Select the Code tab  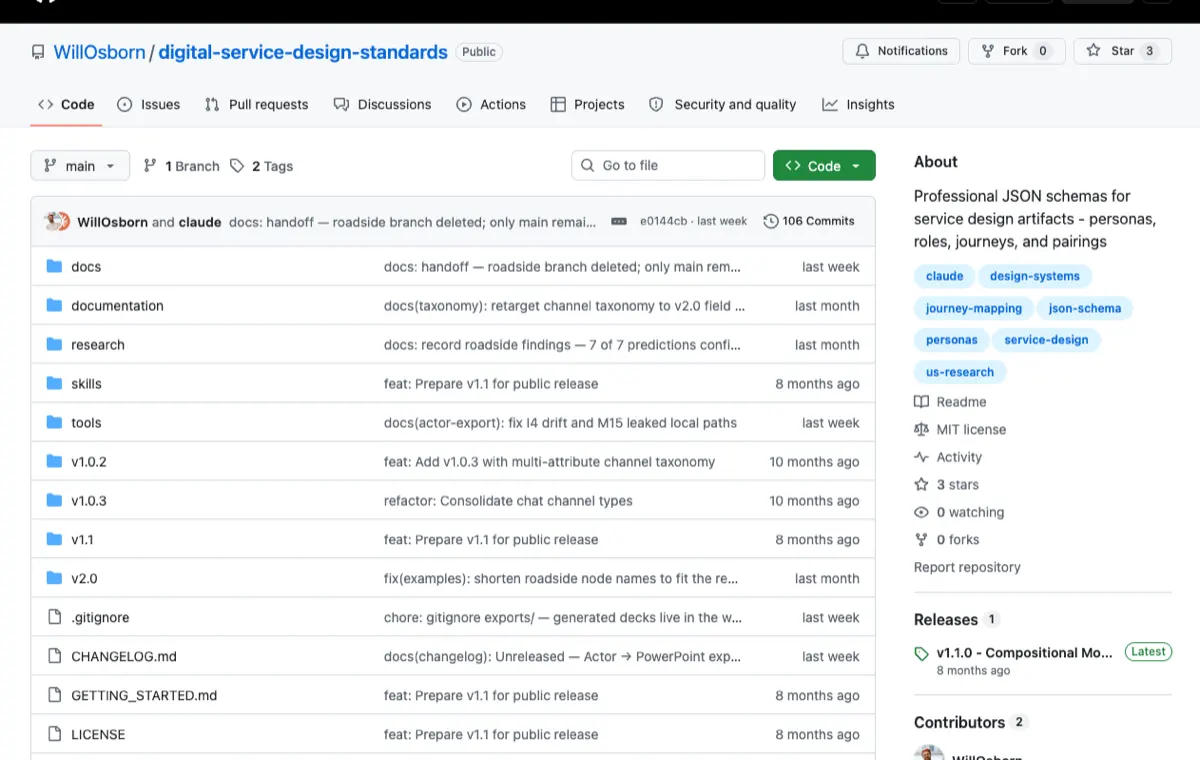(66, 104)
